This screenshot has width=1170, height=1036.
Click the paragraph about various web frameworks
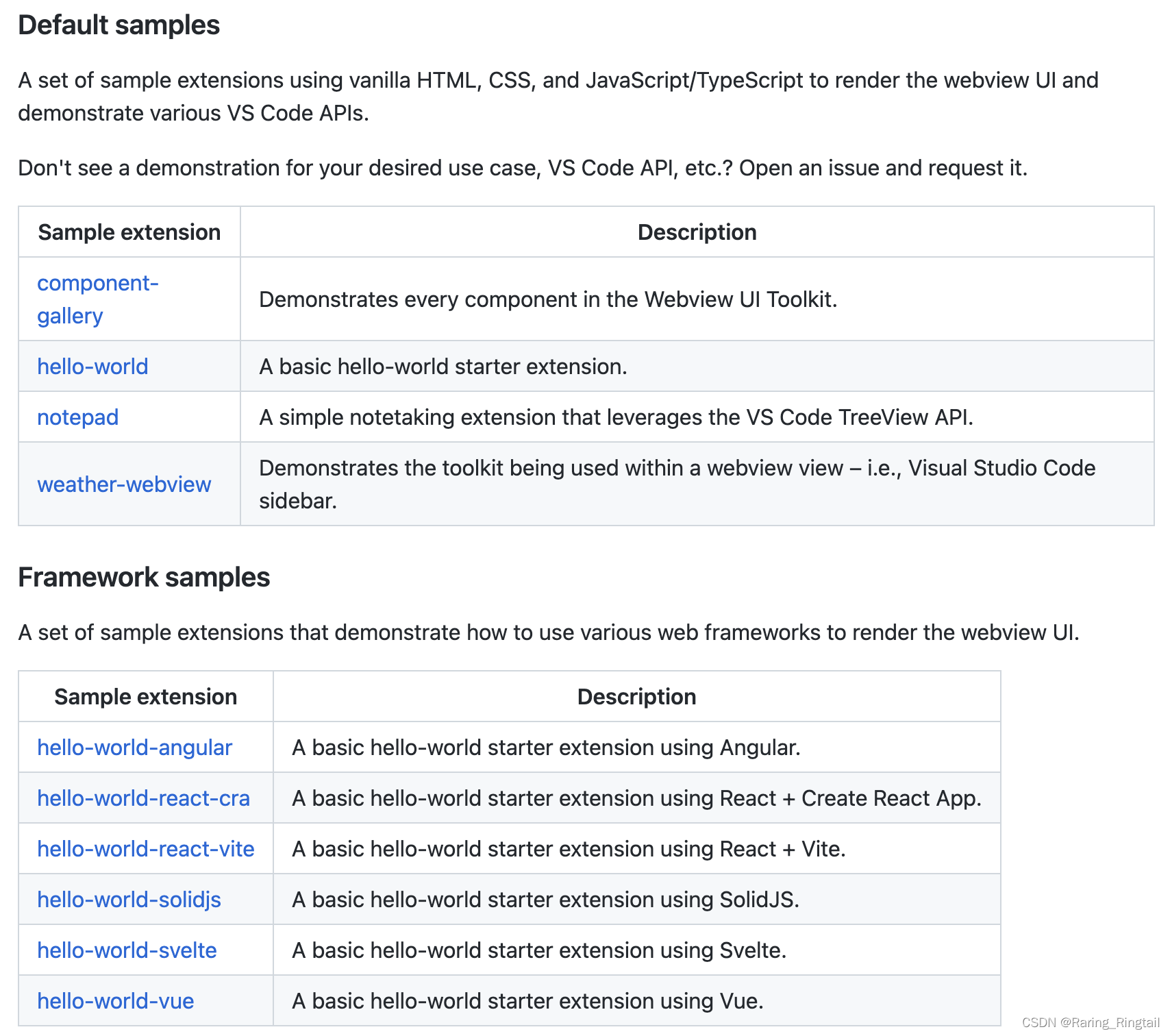click(x=549, y=632)
